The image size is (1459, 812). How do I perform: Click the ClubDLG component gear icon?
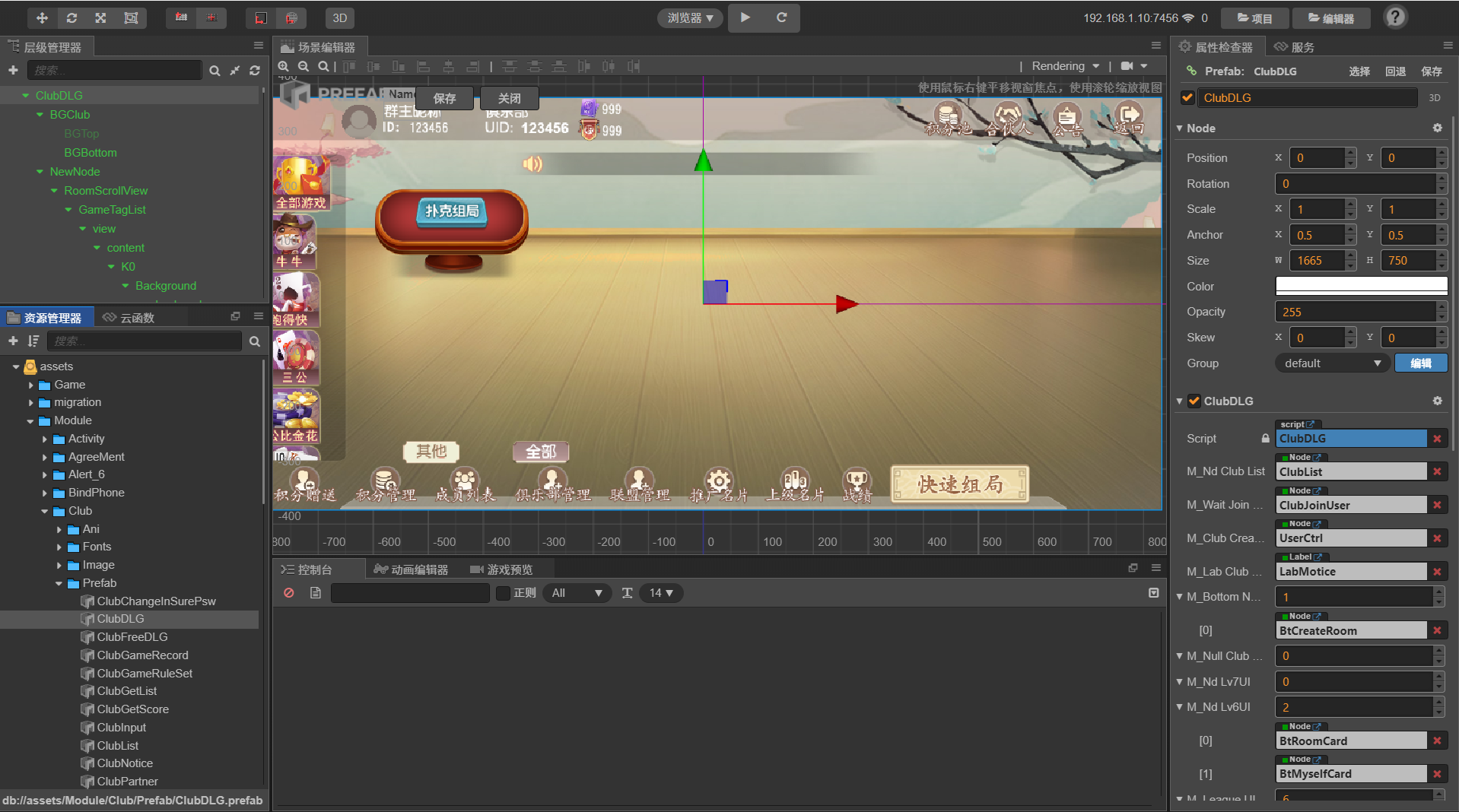tap(1437, 401)
